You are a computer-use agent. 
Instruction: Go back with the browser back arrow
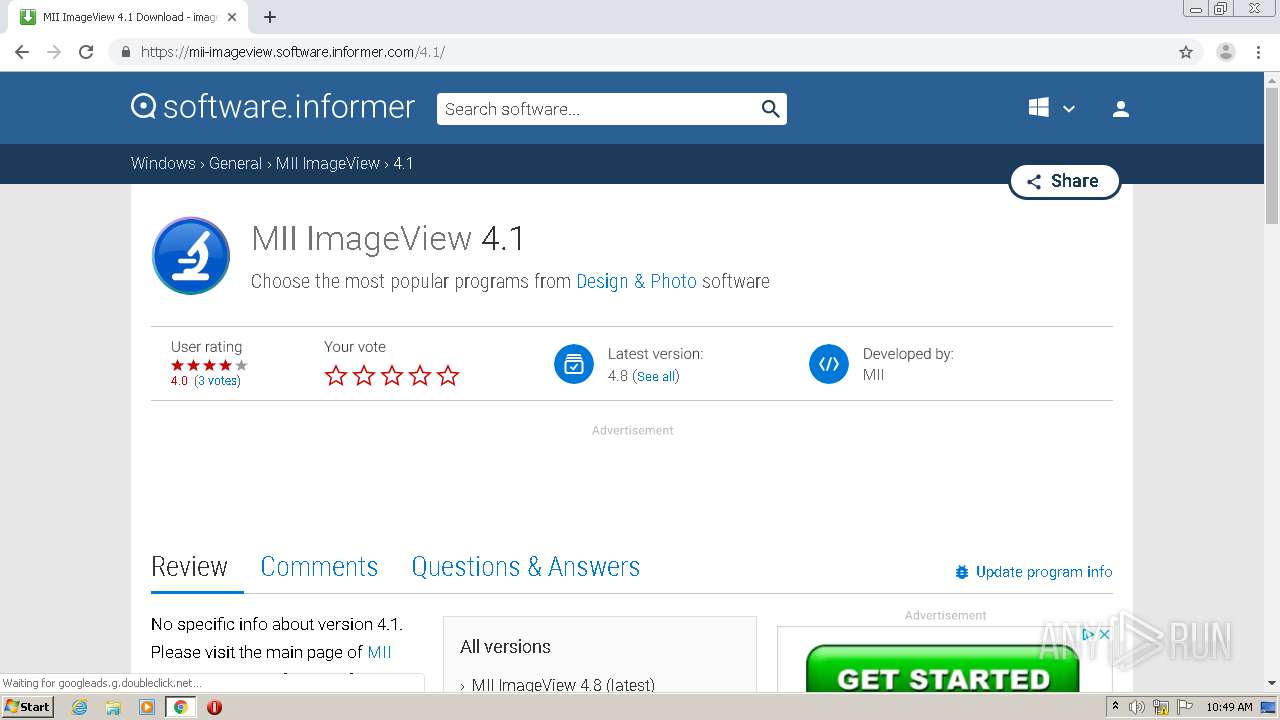(x=22, y=52)
